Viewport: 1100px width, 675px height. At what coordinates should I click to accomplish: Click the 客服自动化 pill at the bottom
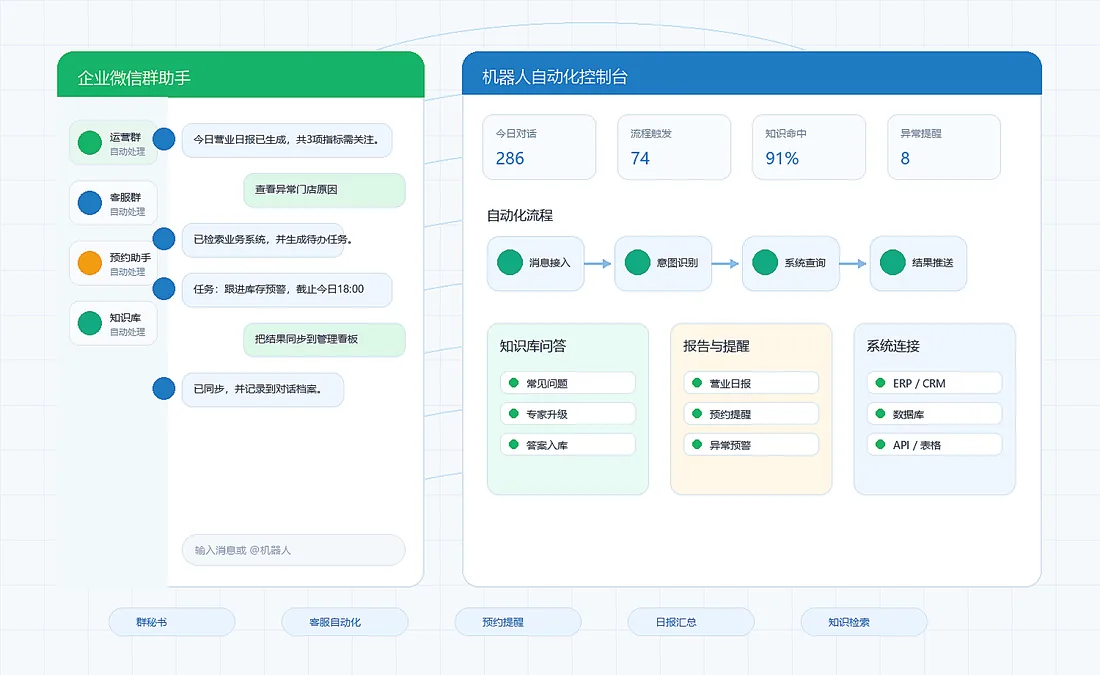(345, 622)
